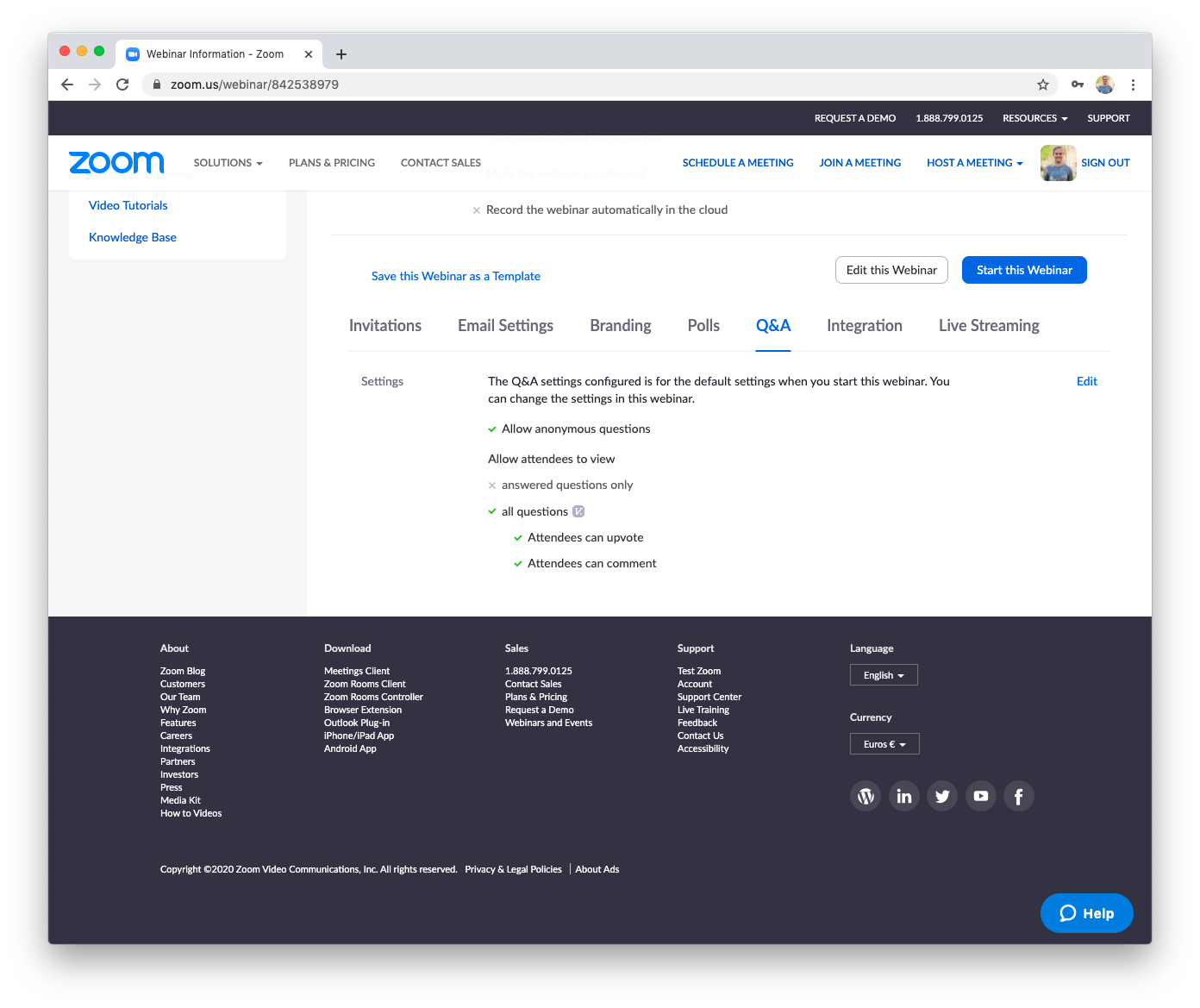The image size is (1200, 1008).
Task: Open the Accessibility footer link
Action: coord(703,748)
